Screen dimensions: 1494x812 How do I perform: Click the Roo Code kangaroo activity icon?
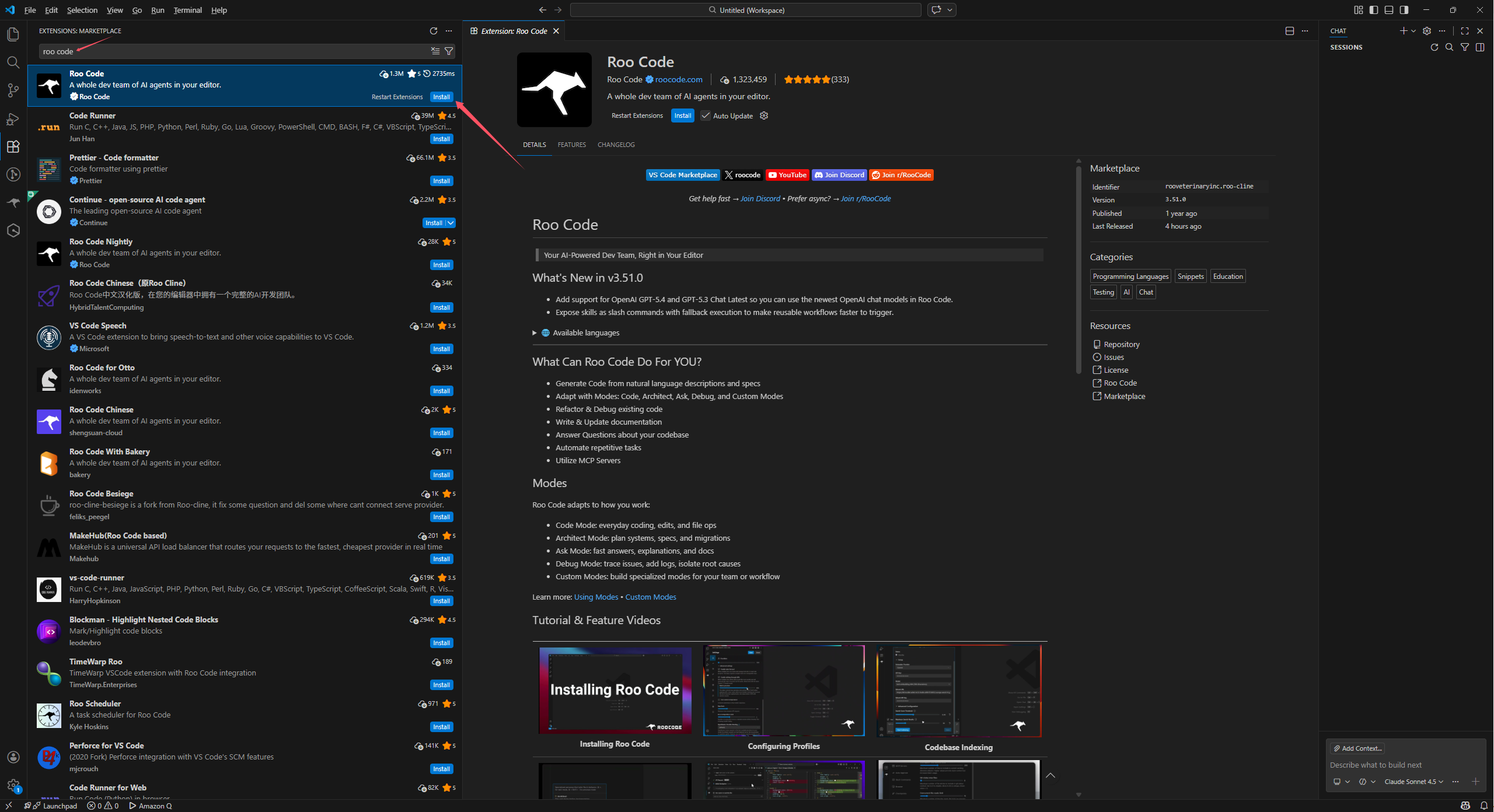coord(13,202)
